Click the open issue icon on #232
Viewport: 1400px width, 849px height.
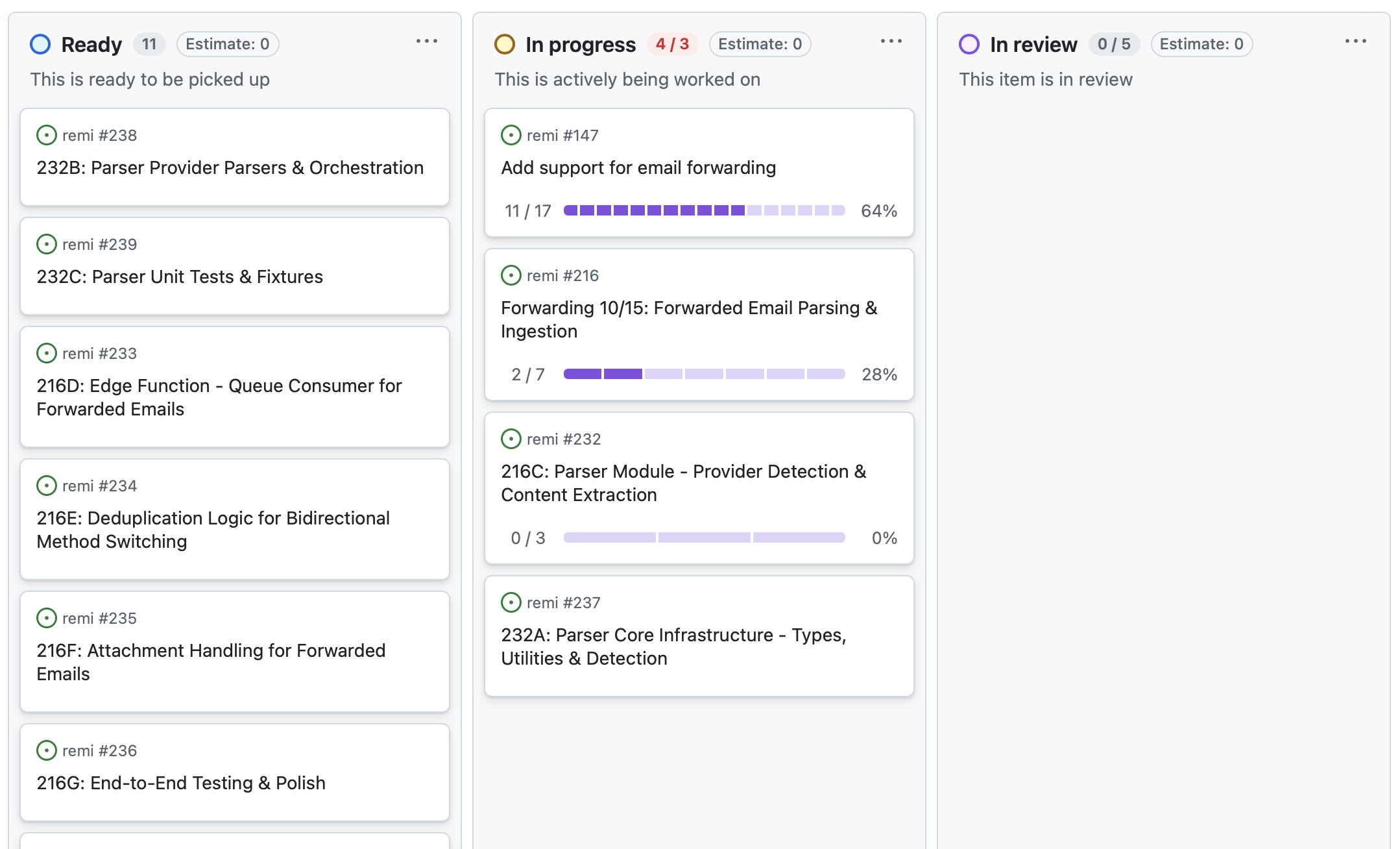click(511, 439)
